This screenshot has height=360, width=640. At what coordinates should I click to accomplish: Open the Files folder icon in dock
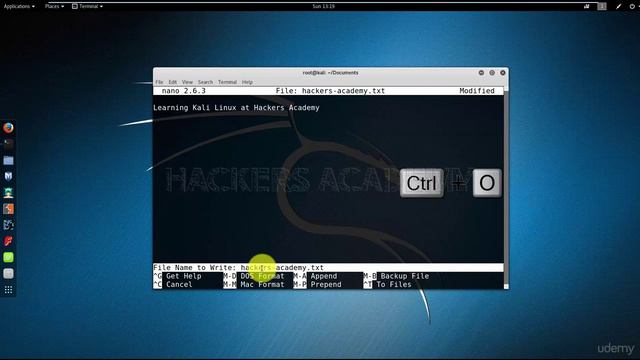[8, 160]
